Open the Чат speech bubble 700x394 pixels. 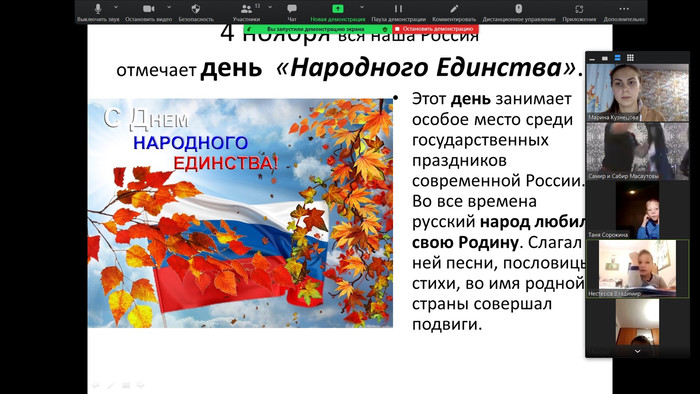pos(292,8)
